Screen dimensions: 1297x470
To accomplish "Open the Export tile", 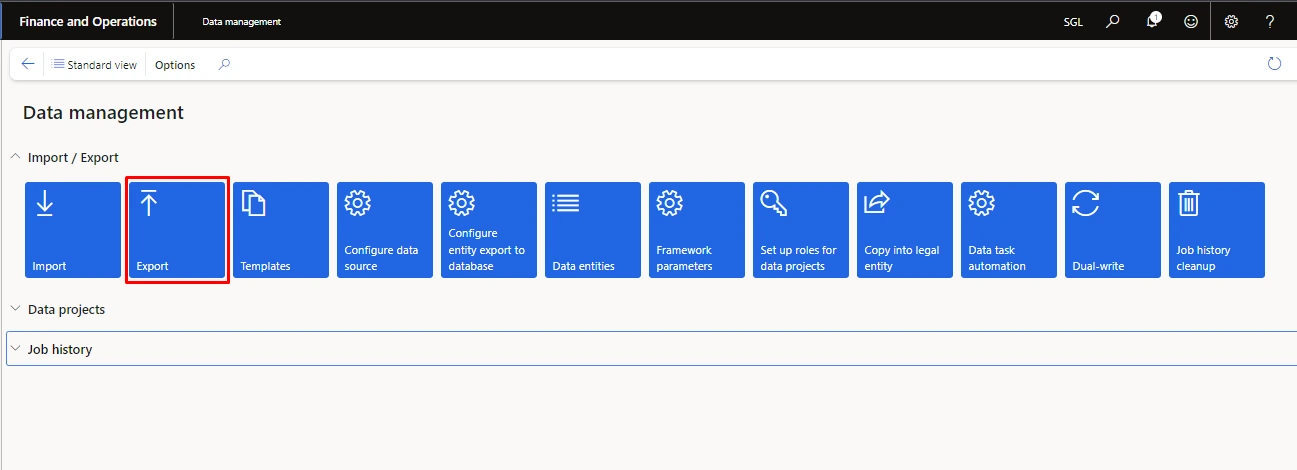I will pyautogui.click(x=177, y=230).
